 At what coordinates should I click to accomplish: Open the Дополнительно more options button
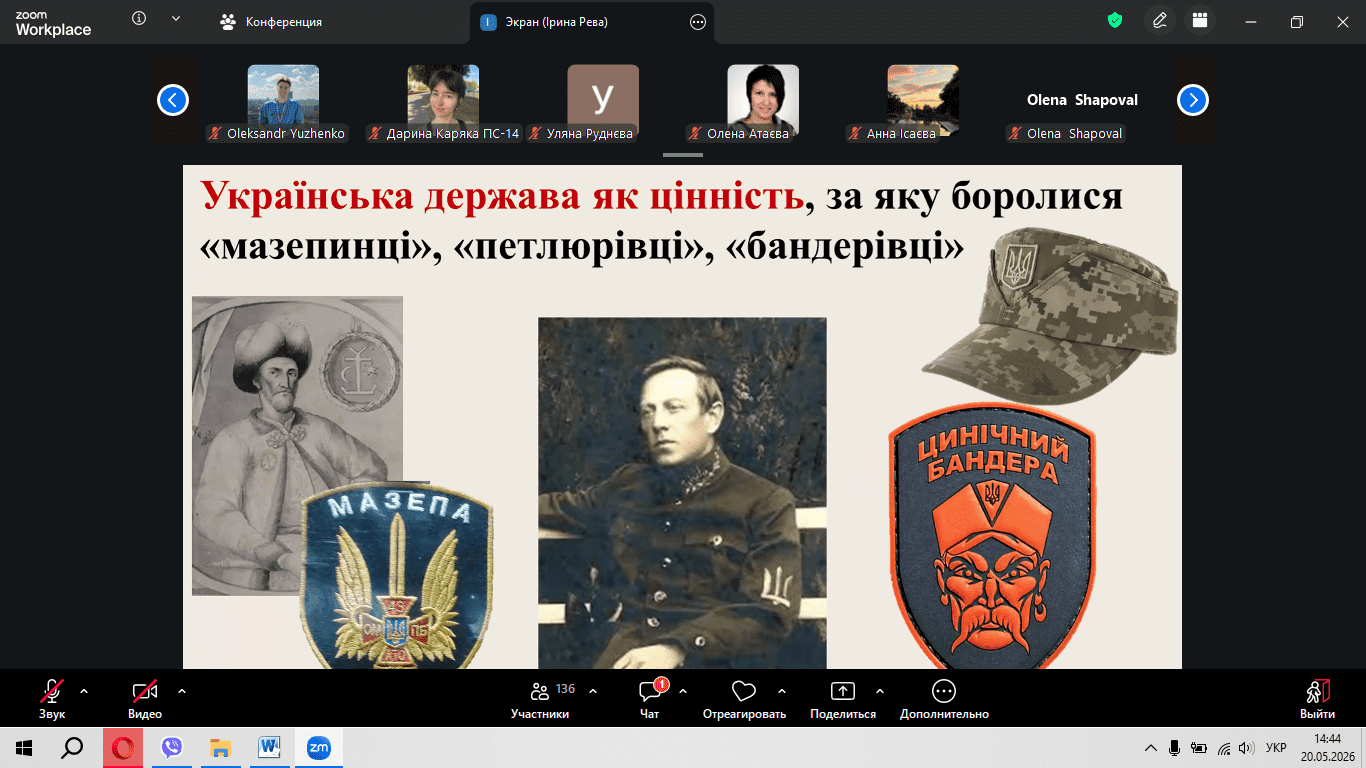[944, 699]
